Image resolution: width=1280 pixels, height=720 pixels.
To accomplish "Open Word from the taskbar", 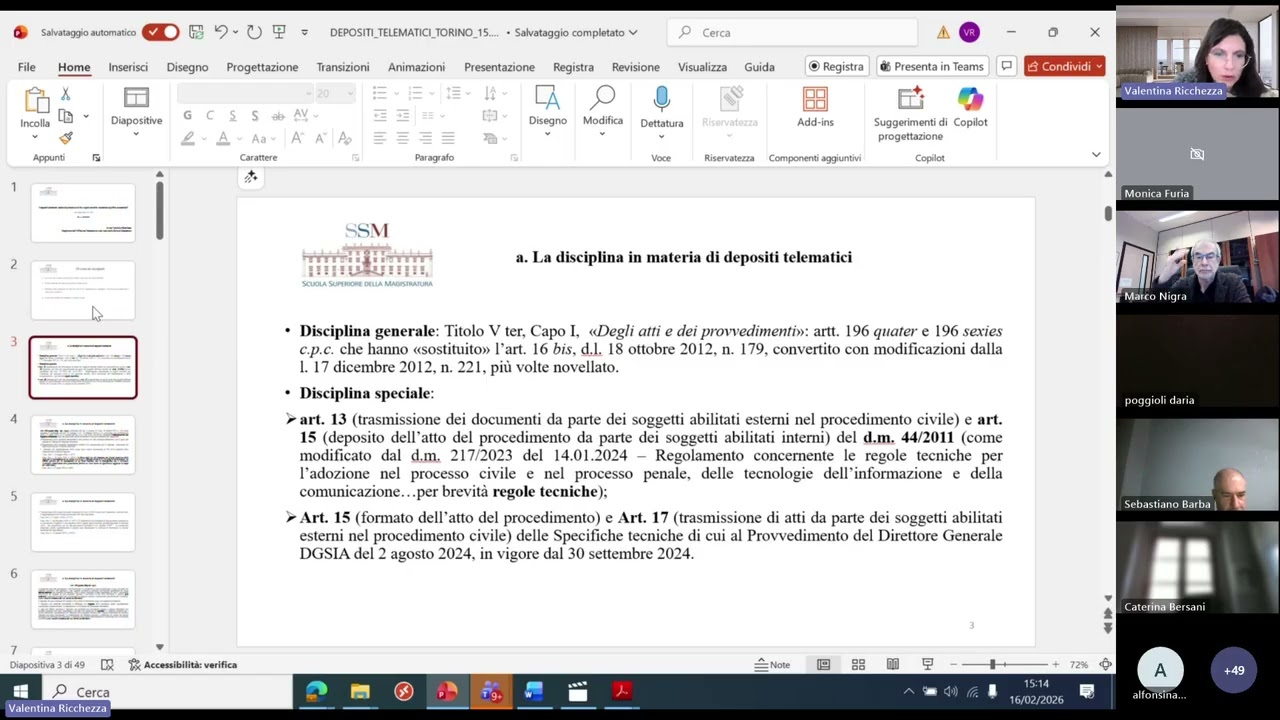I will 533,691.
